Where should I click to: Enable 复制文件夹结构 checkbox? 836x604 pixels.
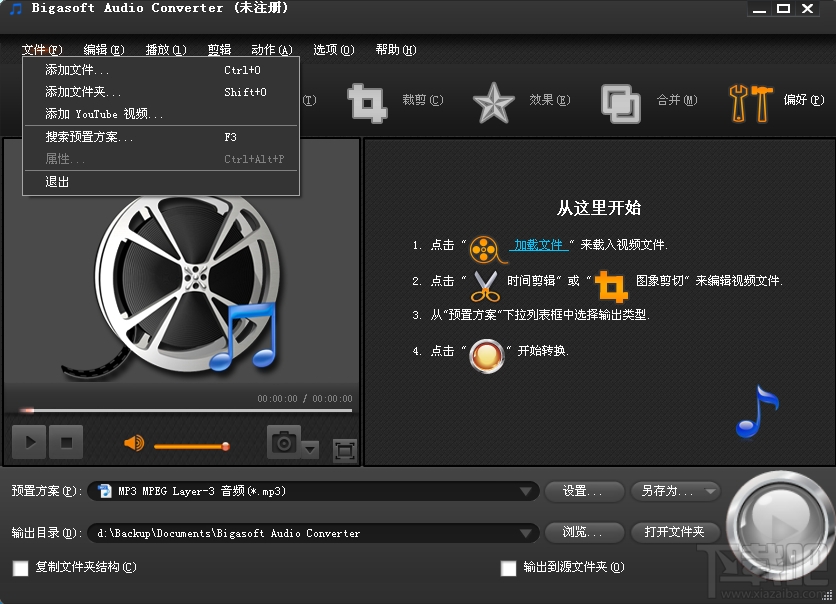23,567
